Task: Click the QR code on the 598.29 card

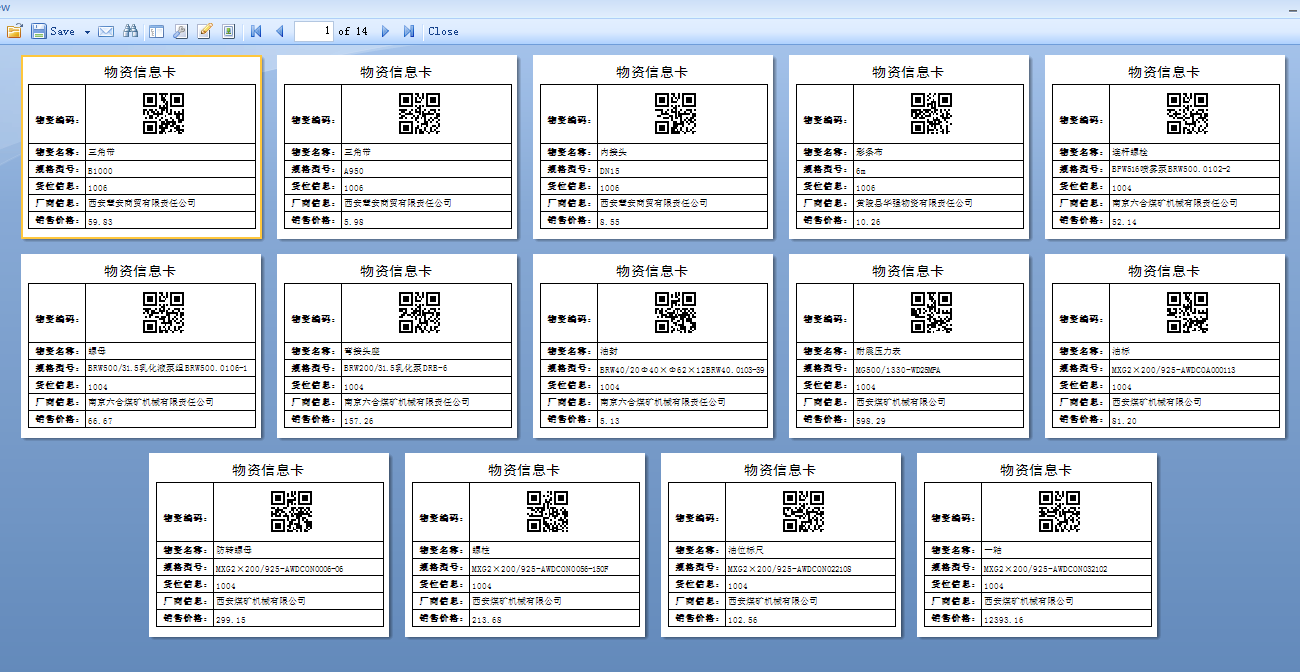Action: 931,312
